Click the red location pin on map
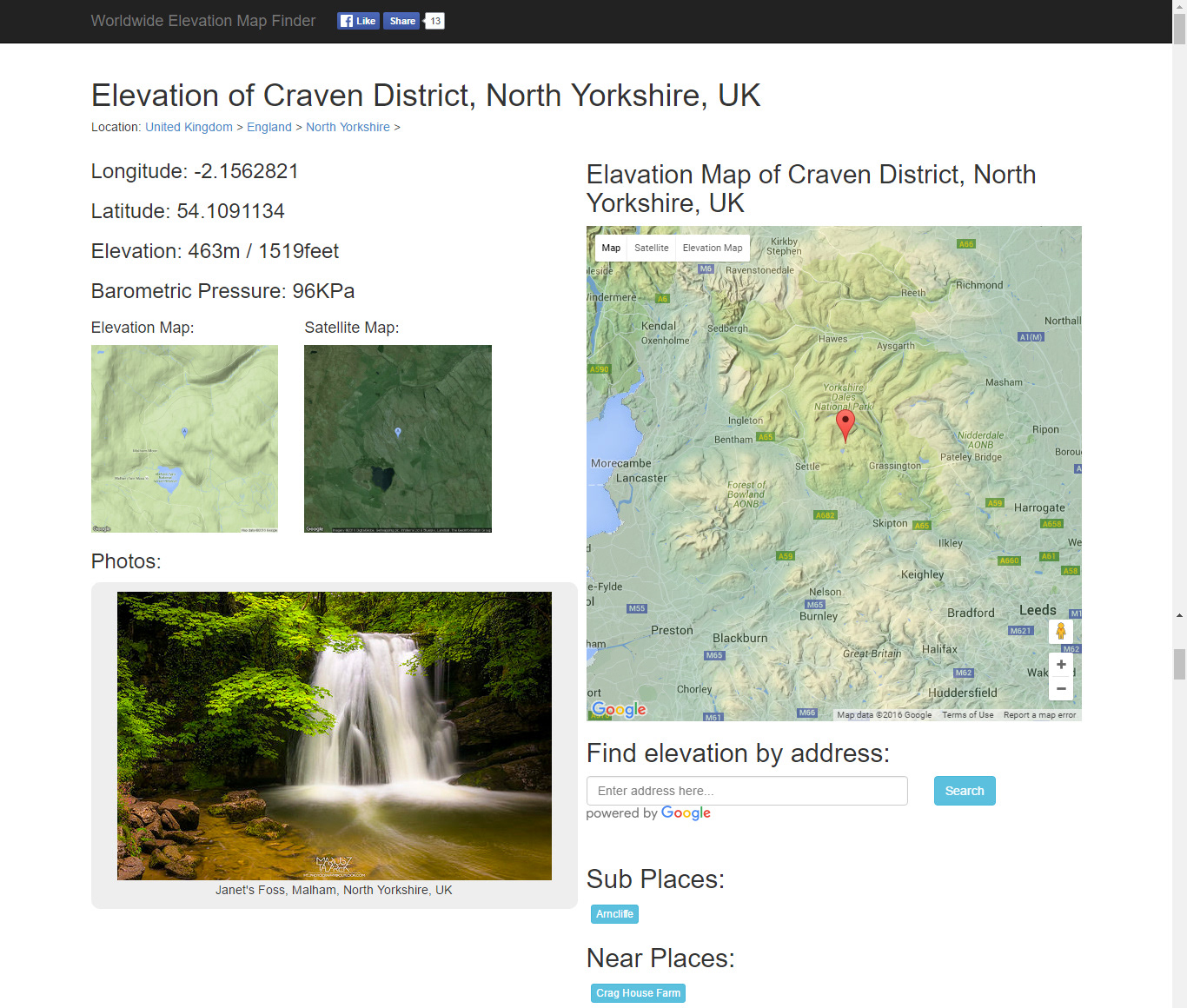Image resolution: width=1187 pixels, height=1008 pixels. 845,424
